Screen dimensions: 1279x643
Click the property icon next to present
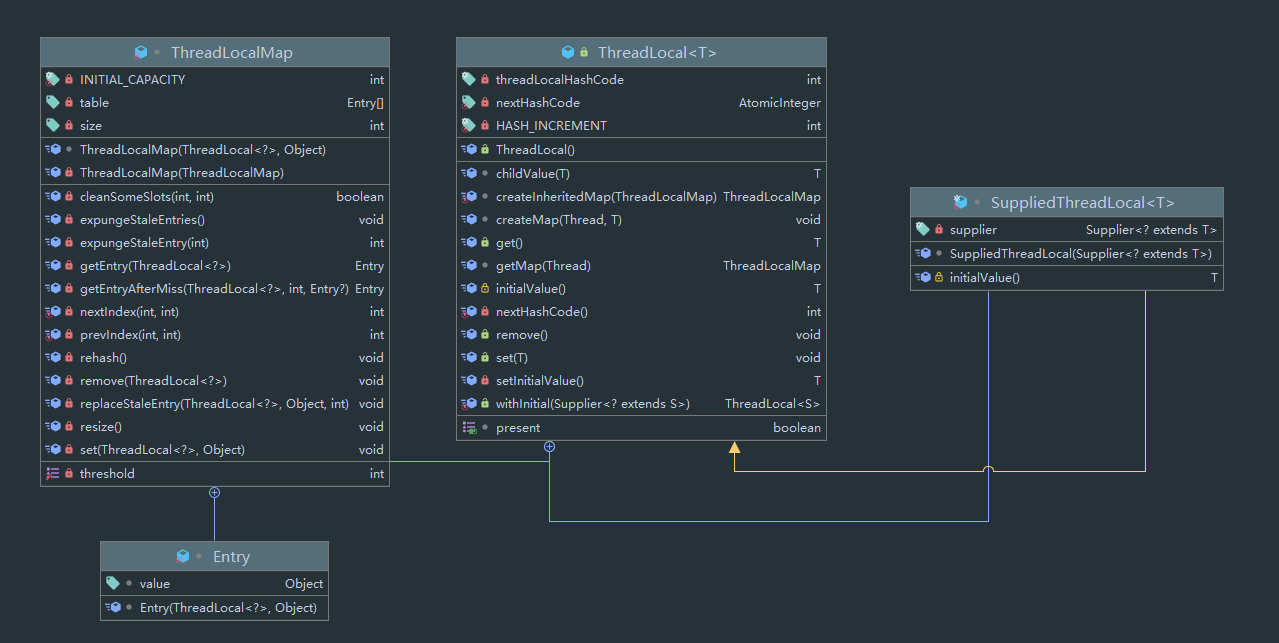point(469,428)
